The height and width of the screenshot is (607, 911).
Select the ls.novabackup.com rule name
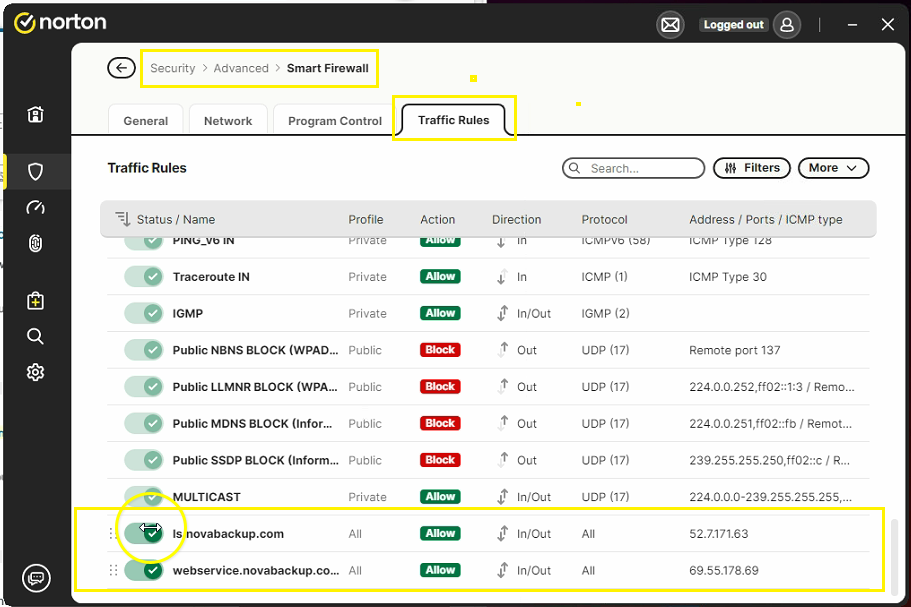[228, 533]
